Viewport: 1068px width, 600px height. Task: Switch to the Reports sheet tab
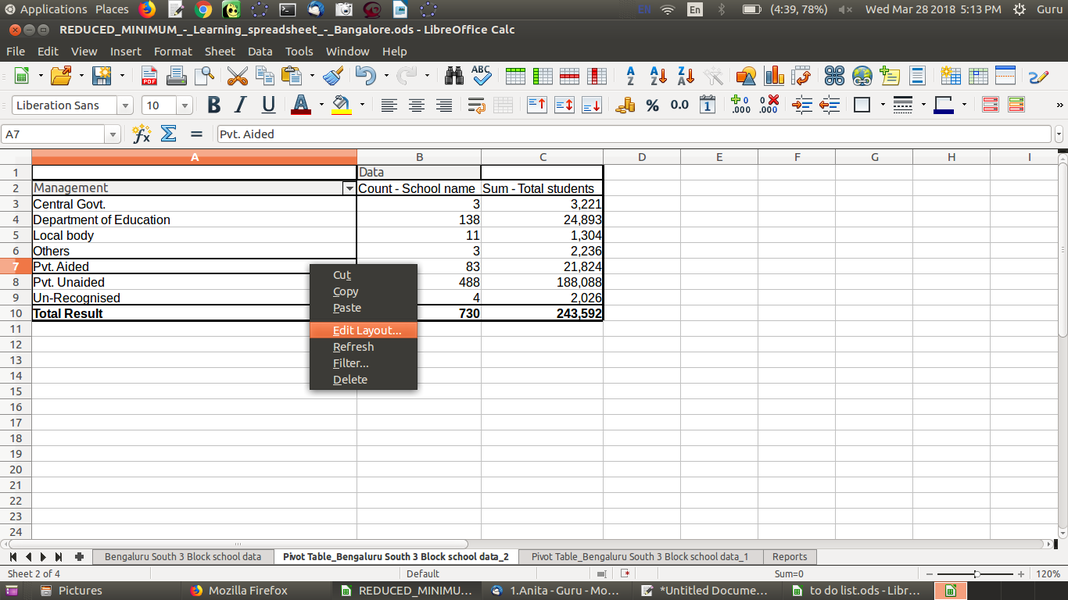click(789, 556)
